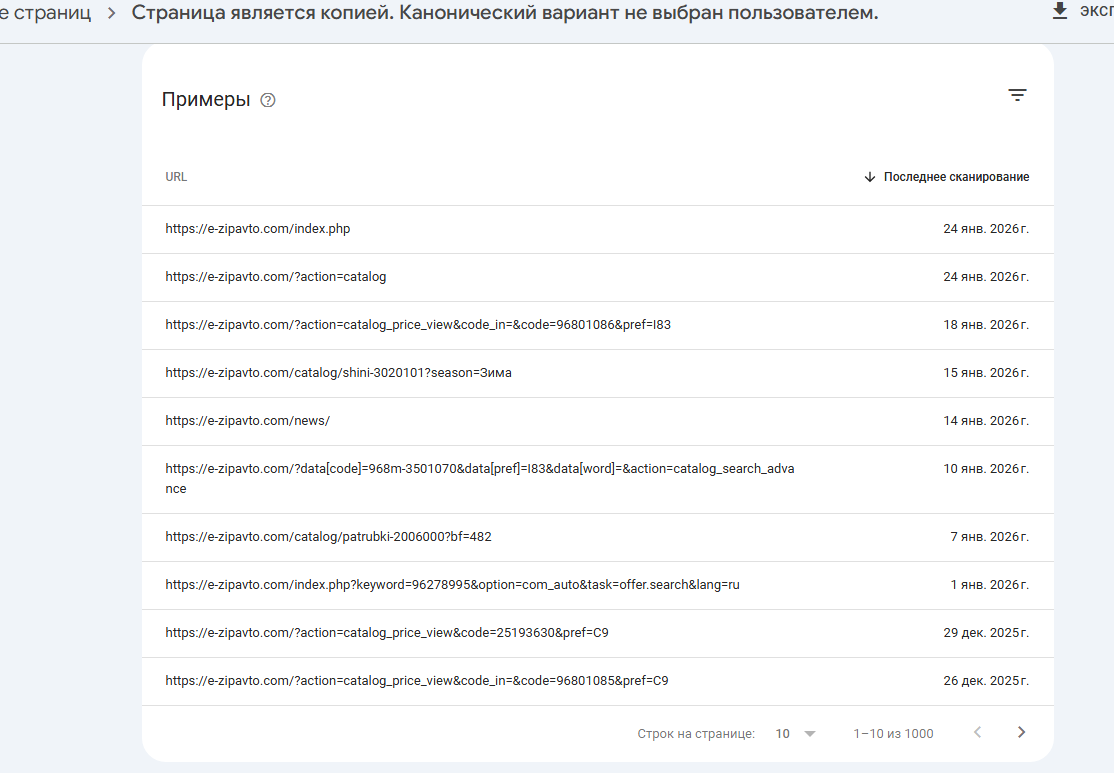Select row patrubki-2006000?bf=482
This screenshot has width=1114, height=773.
(x=597, y=538)
